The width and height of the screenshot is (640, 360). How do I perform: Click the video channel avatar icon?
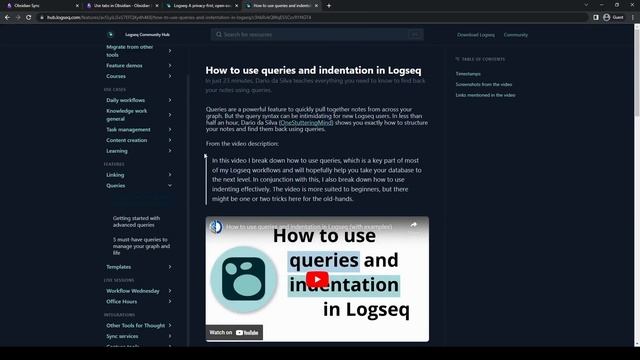[216, 226]
